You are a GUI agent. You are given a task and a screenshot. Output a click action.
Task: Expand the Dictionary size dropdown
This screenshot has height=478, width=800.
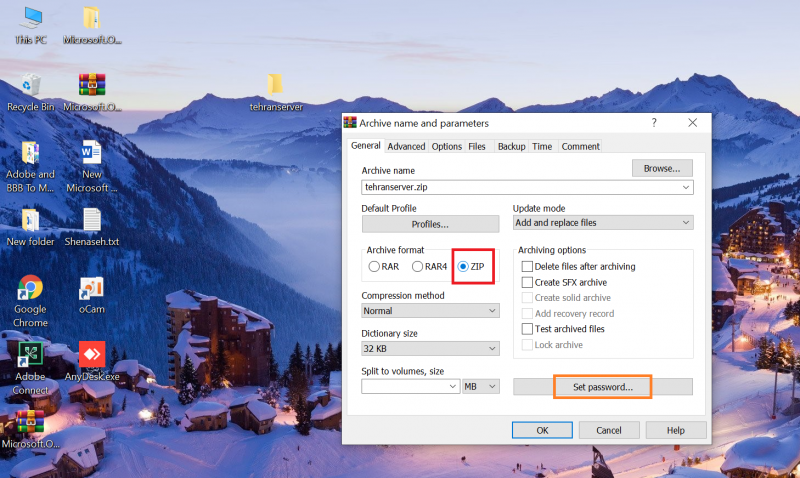430,348
